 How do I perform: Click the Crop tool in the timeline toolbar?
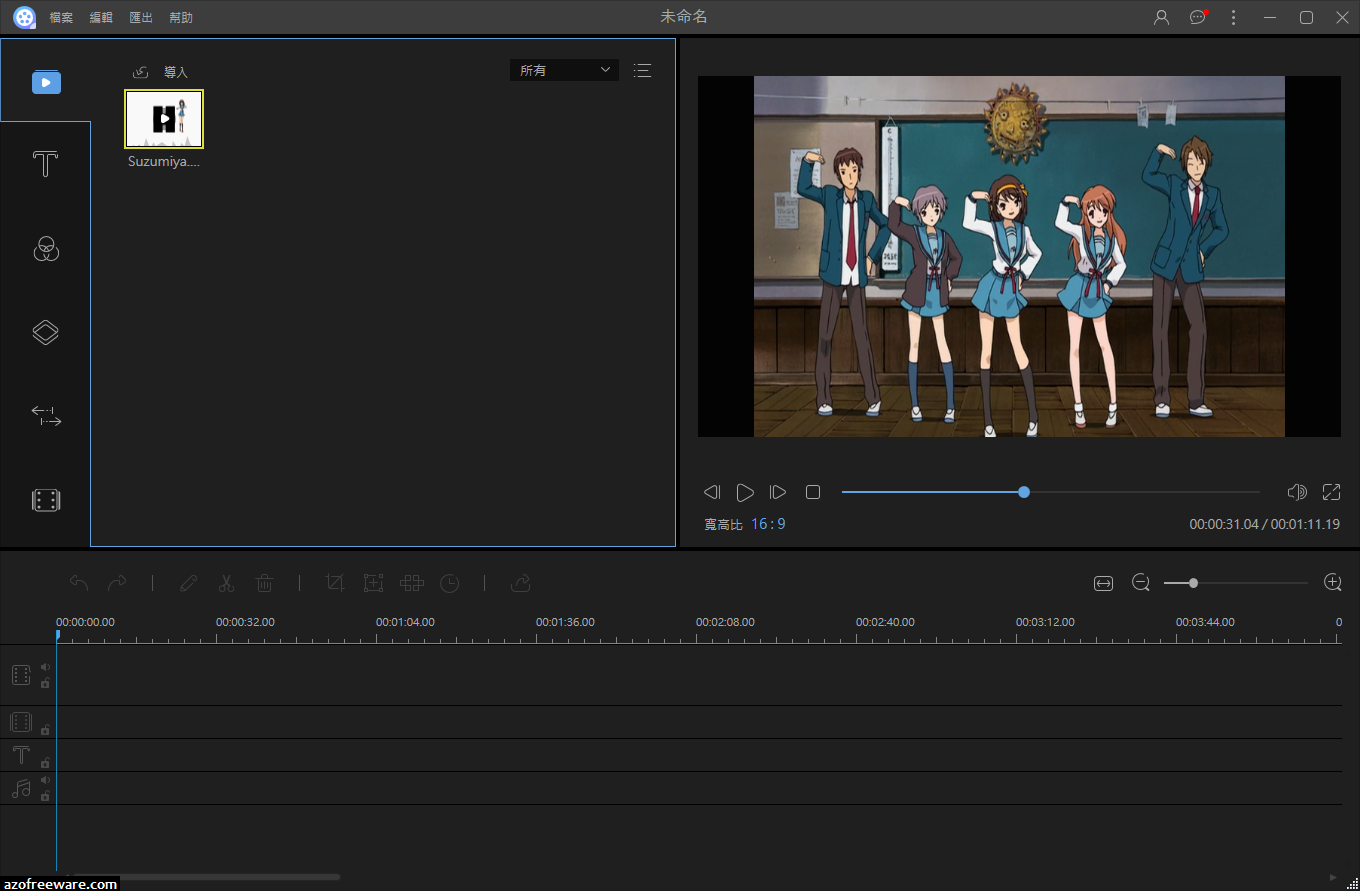tap(335, 583)
